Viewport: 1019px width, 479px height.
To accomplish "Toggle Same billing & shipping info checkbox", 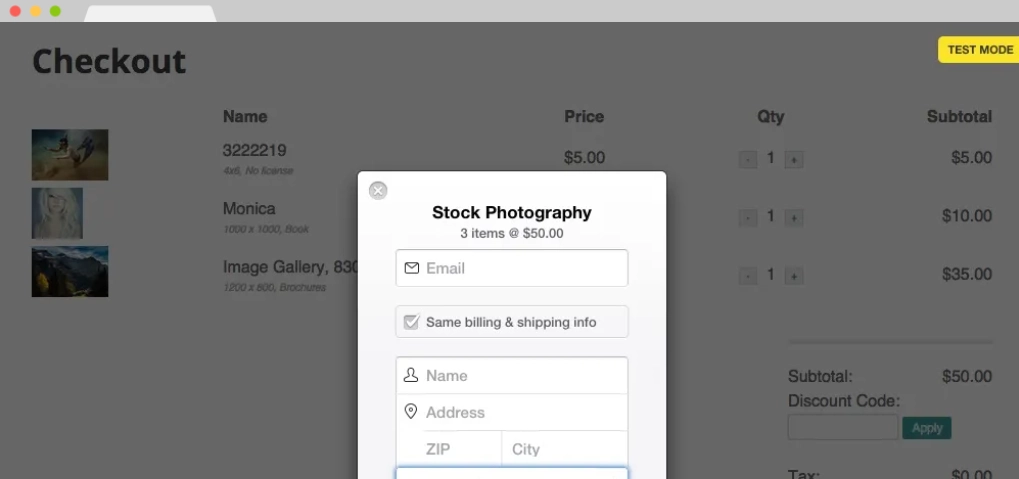I will (x=411, y=322).
